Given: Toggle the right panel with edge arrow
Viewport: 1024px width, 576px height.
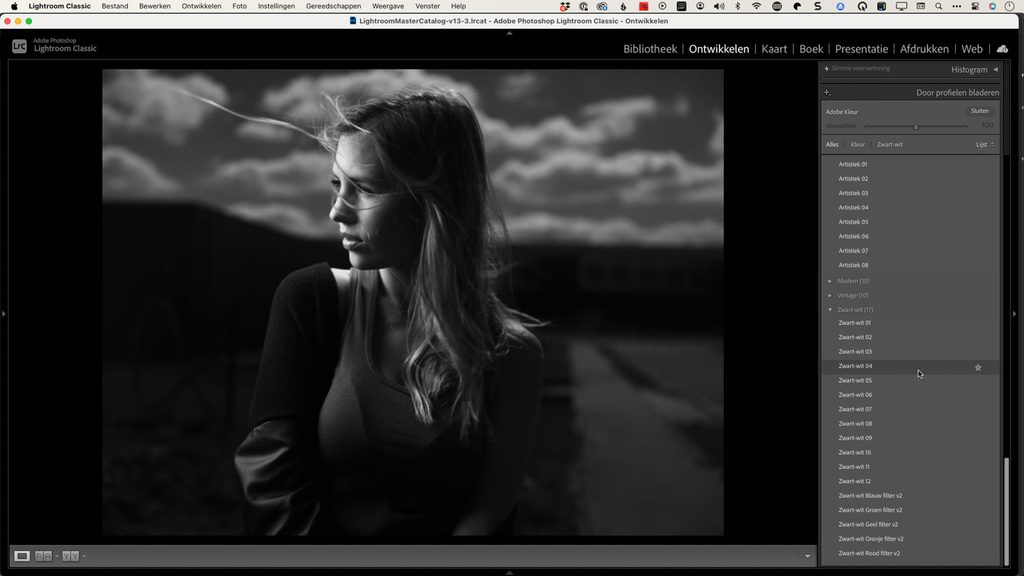Looking at the screenshot, I should 1014,313.
